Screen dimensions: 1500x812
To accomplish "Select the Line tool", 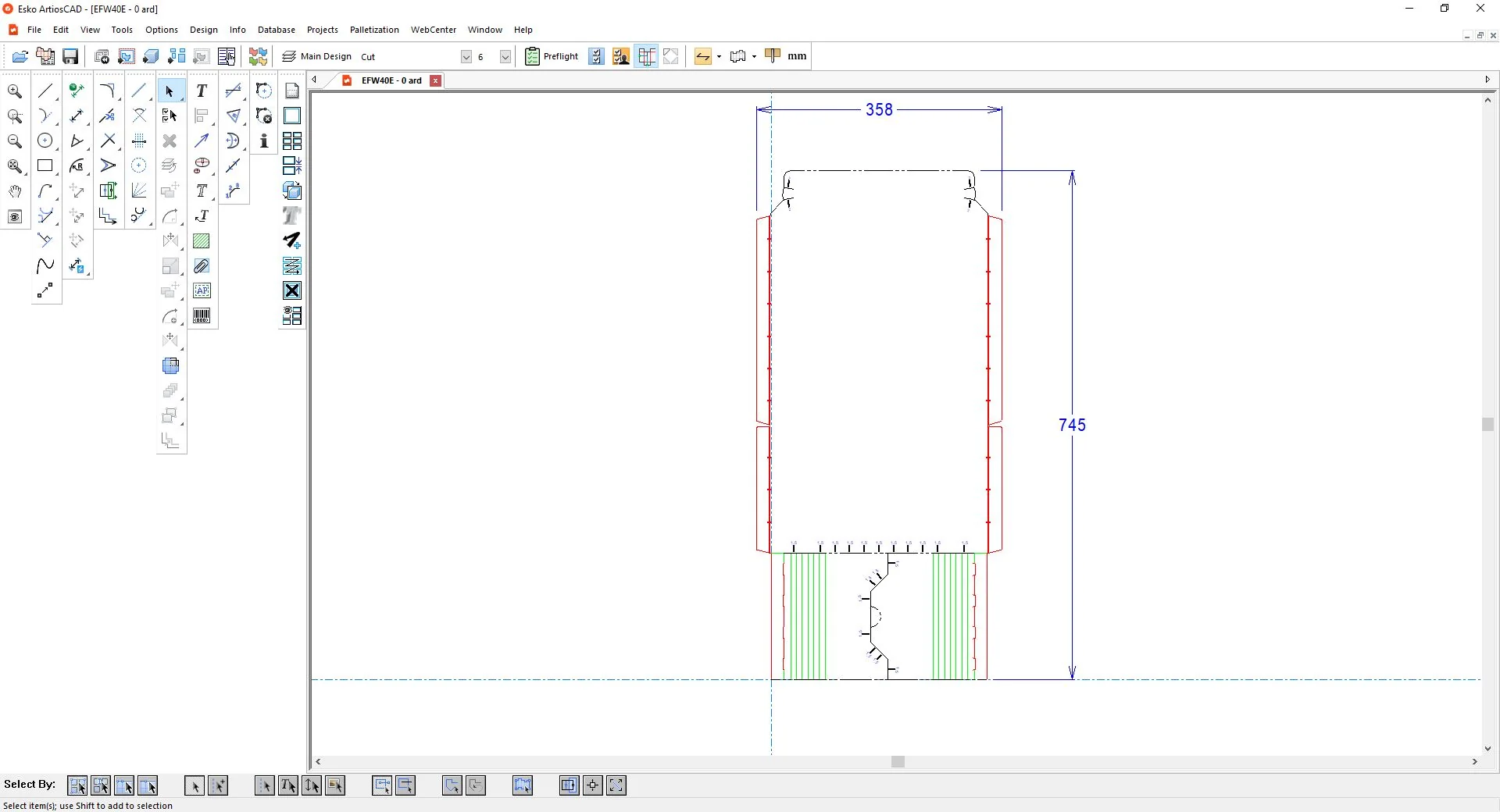I will pyautogui.click(x=45, y=91).
